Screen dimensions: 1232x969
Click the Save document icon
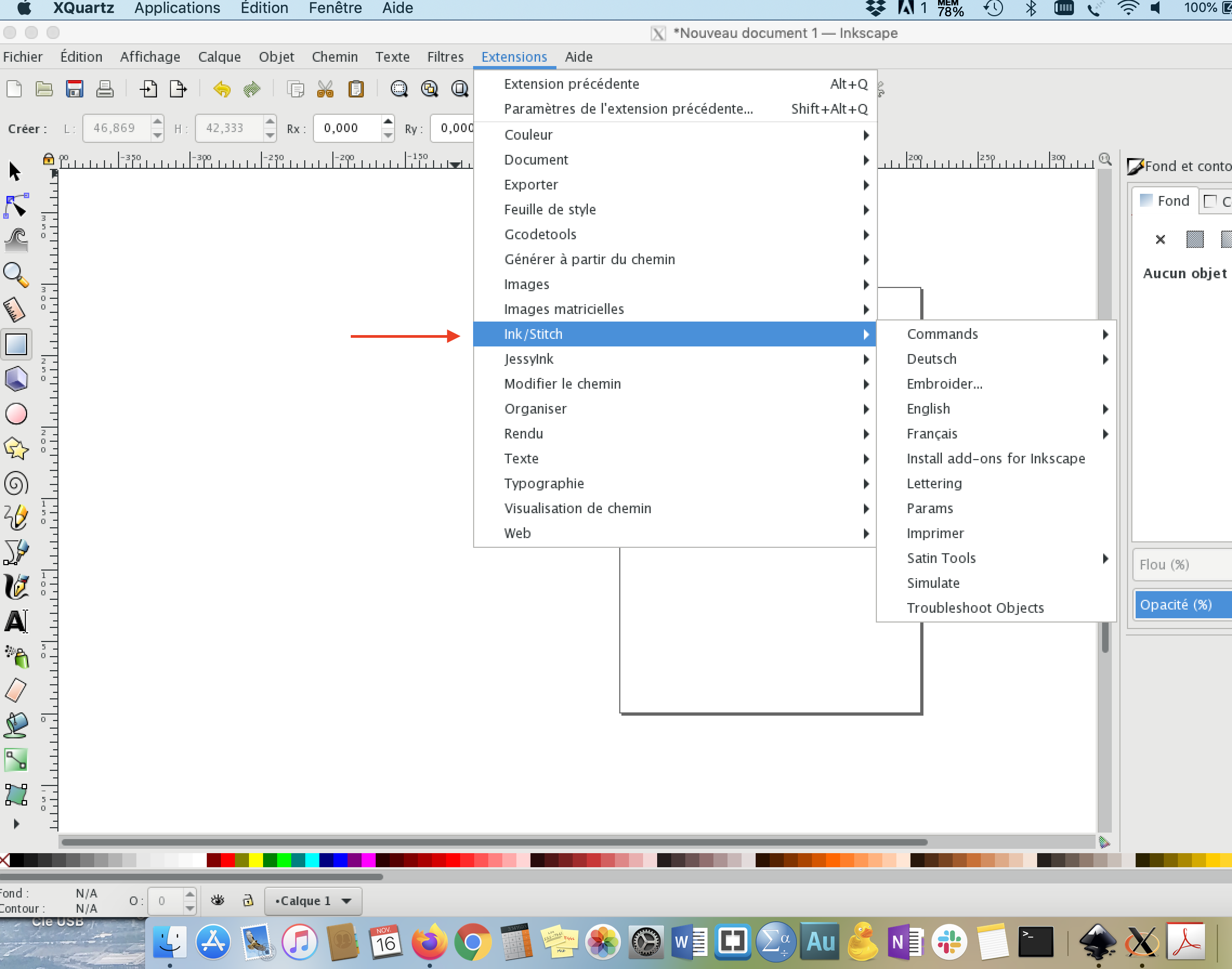pos(74,89)
